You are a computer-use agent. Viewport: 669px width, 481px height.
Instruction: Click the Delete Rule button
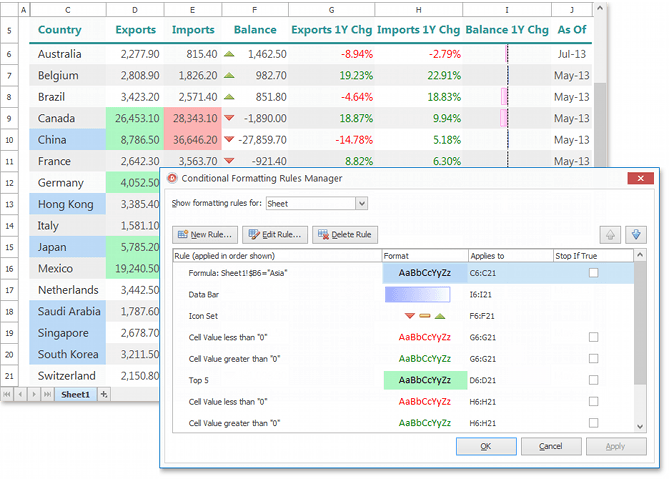(344, 235)
